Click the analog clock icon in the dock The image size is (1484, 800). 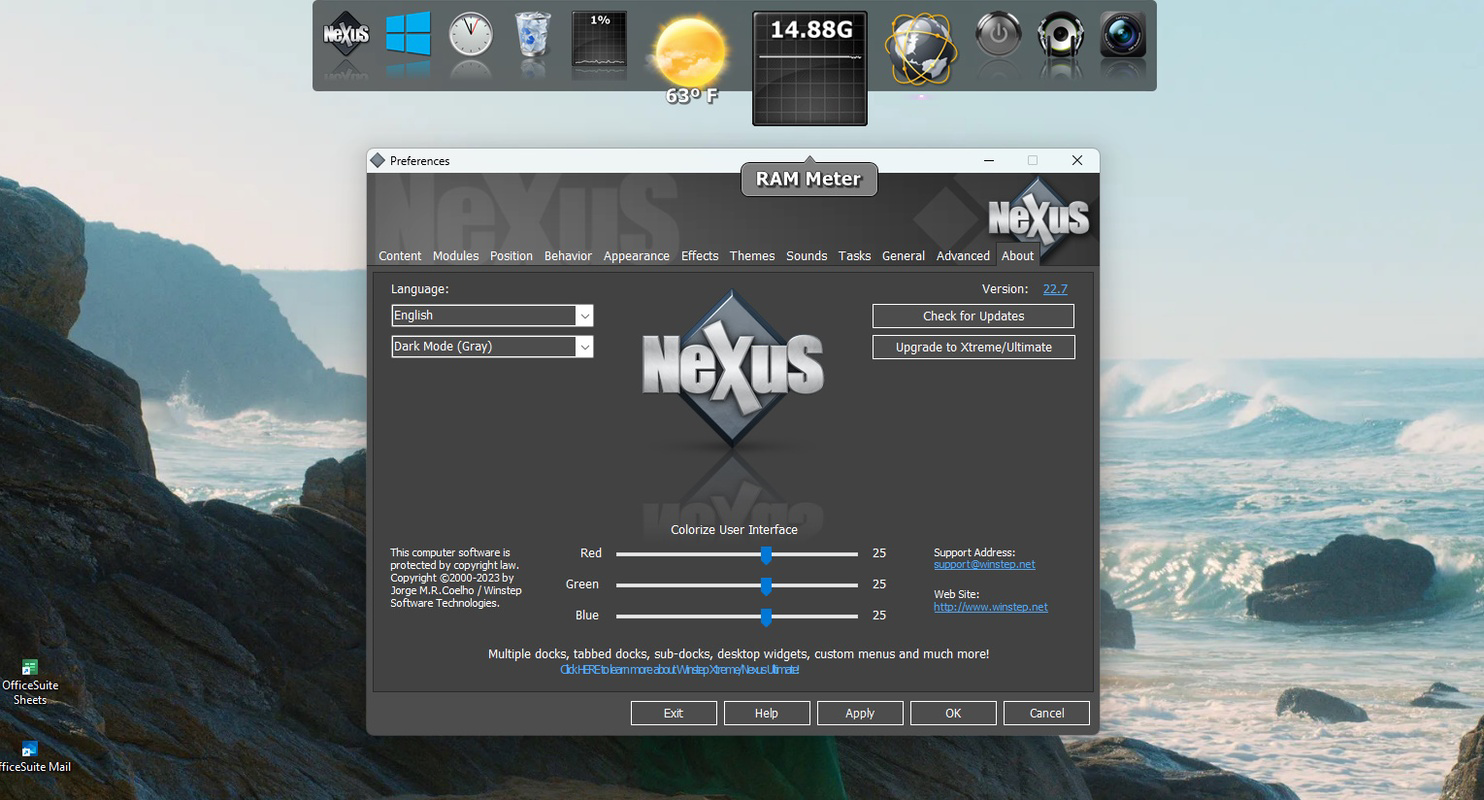click(470, 35)
